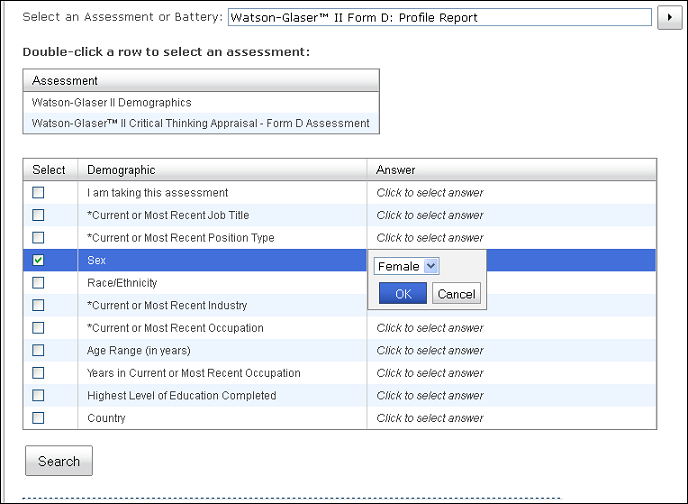Select the Watson-Glaser II Demographics row
The height and width of the screenshot is (504, 688).
(x=201, y=103)
